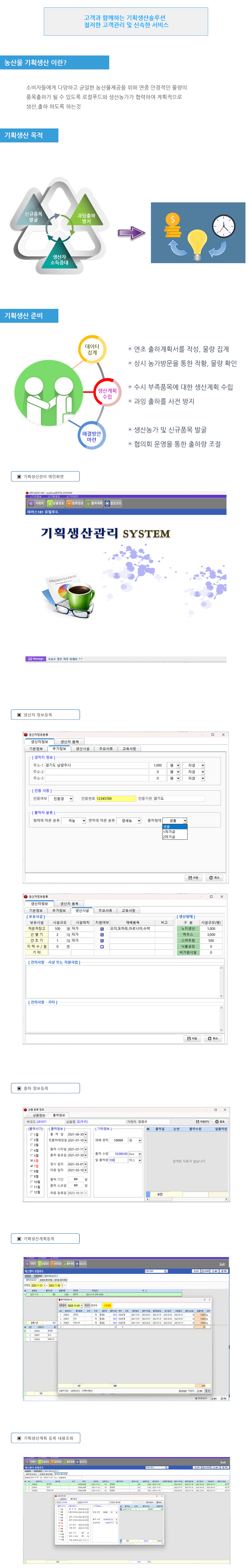Switch to 생산시설 tab in 경작지 정보 window

pos(83,749)
